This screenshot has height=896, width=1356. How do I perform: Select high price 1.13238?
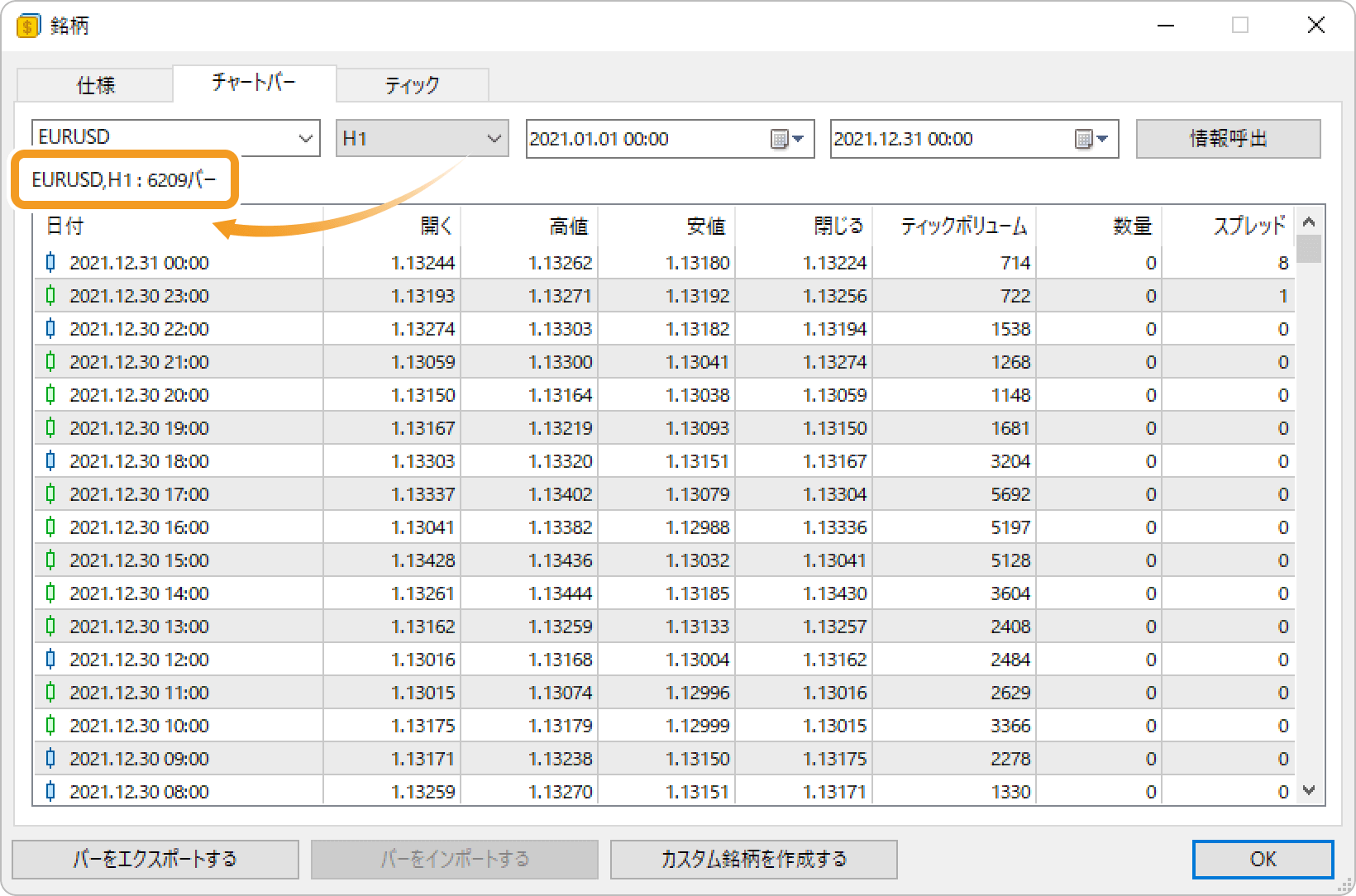tap(561, 759)
